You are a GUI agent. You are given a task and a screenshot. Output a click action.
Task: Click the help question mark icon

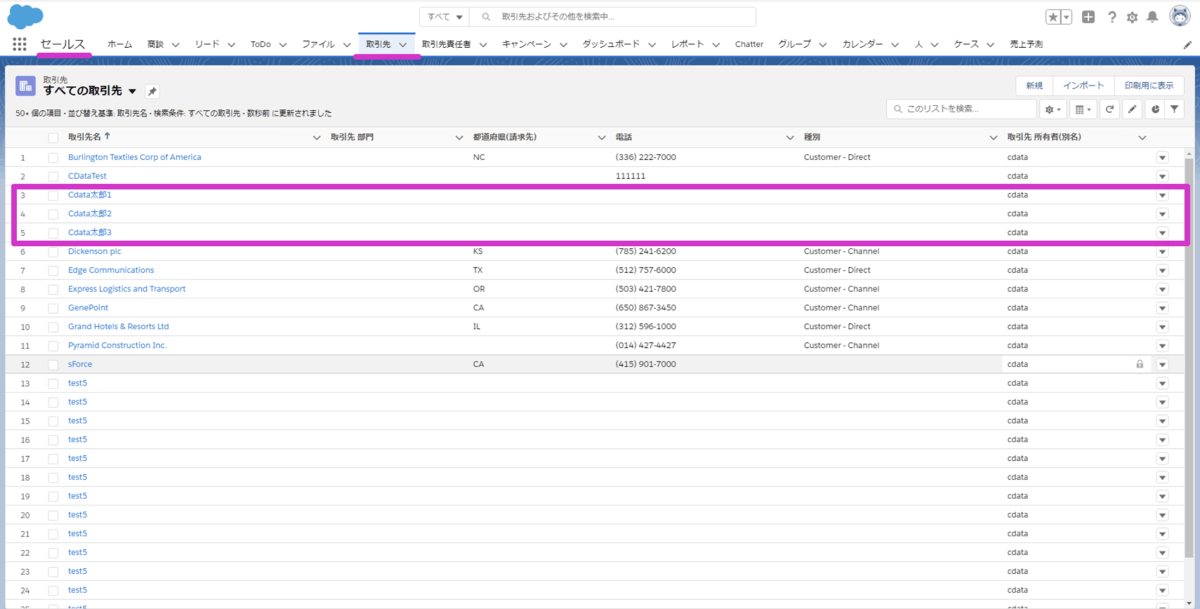[1111, 17]
